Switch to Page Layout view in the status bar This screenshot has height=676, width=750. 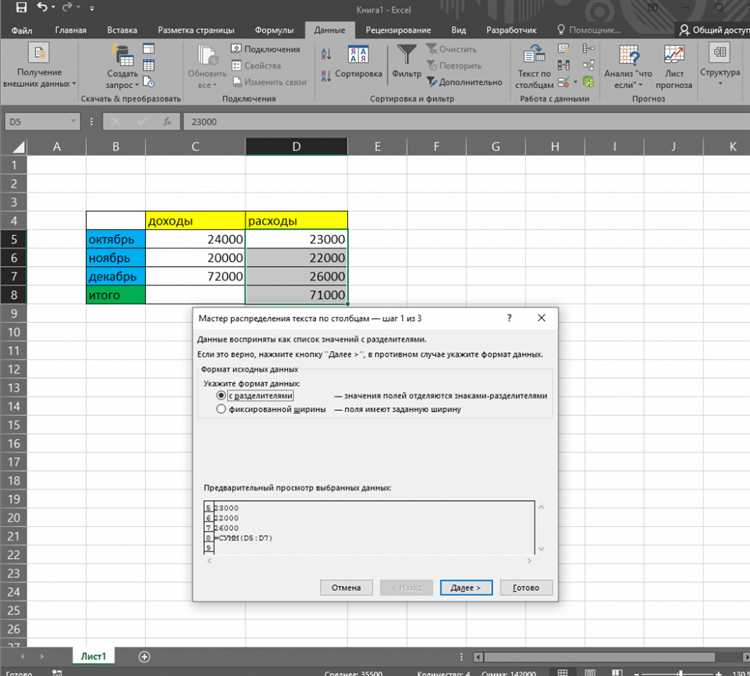tap(590, 672)
